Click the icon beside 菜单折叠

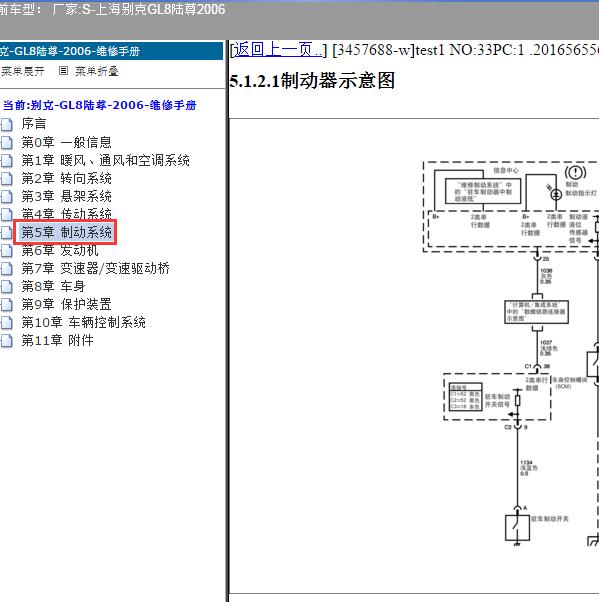tap(63, 71)
